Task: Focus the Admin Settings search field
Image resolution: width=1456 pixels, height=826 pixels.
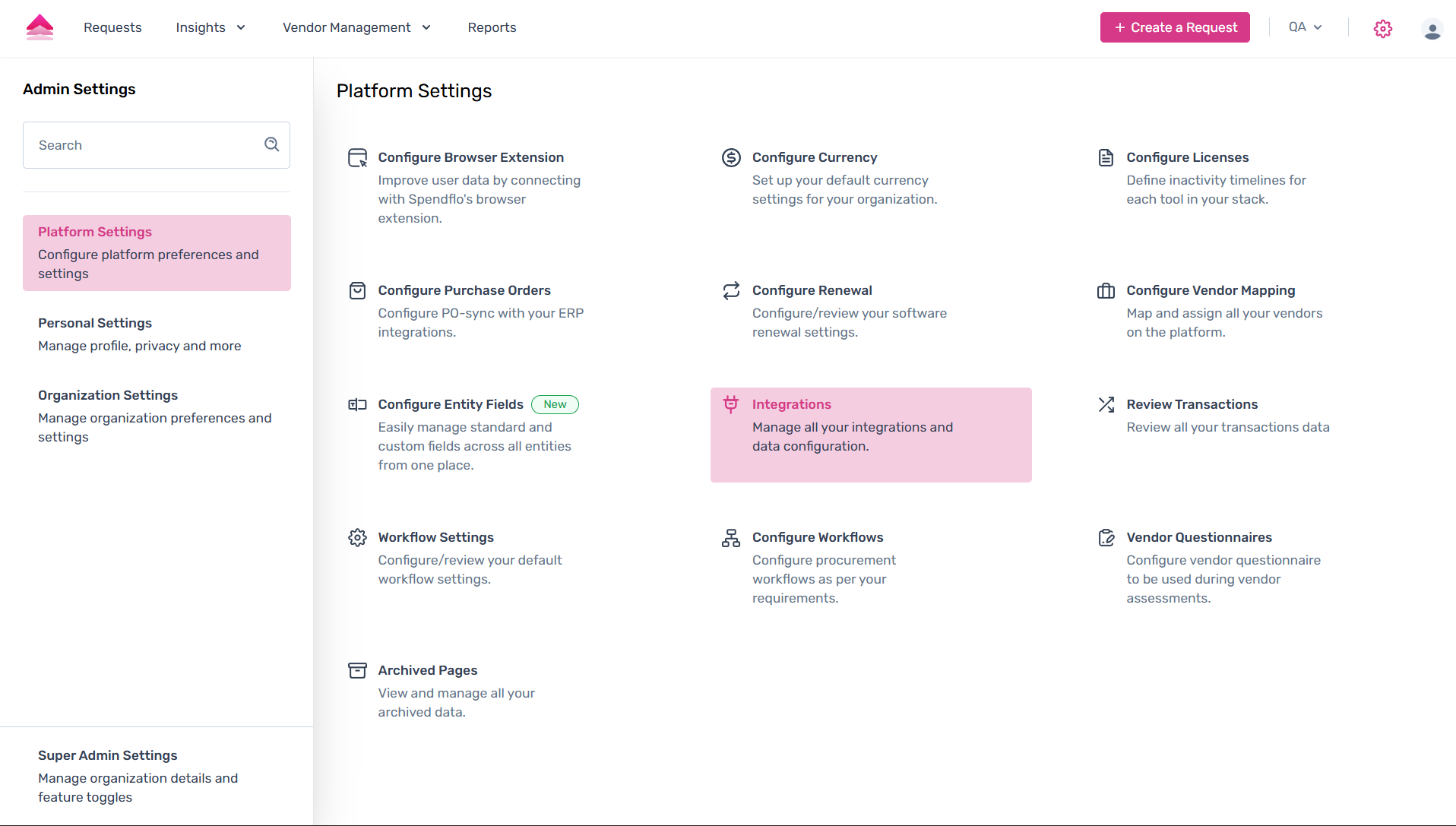Action: pos(144,145)
